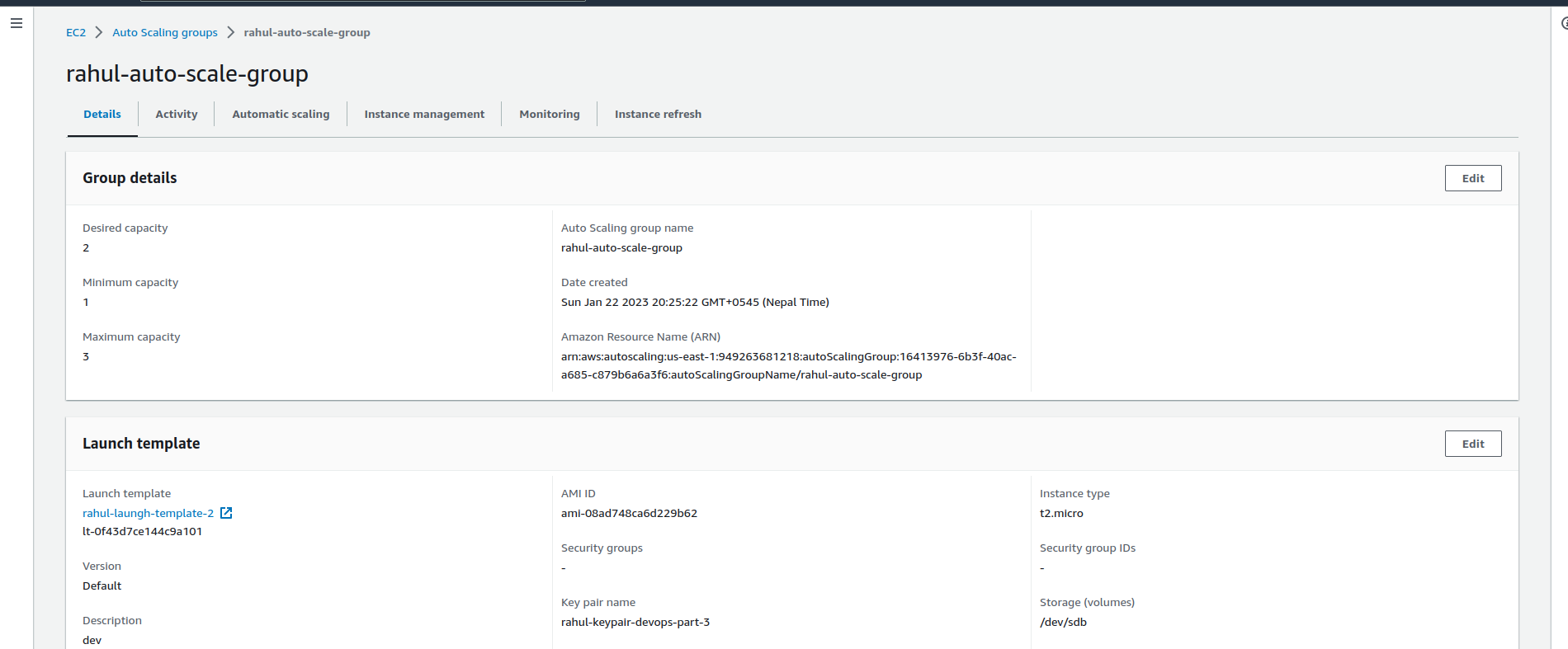Click the Minimum capacity value "1"
The height and width of the screenshot is (649, 1568).
(x=86, y=302)
